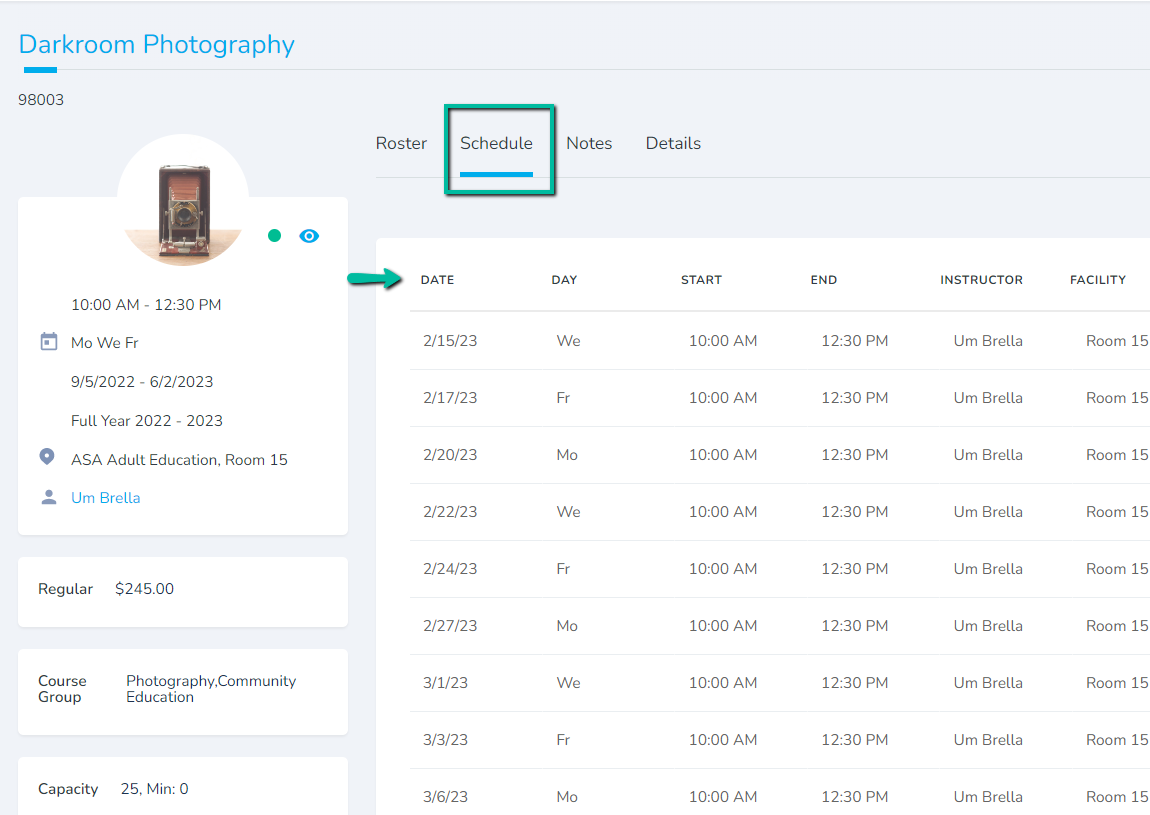The height and width of the screenshot is (815, 1150).
Task: Select the 2/27/23 date cell
Action: click(x=450, y=626)
